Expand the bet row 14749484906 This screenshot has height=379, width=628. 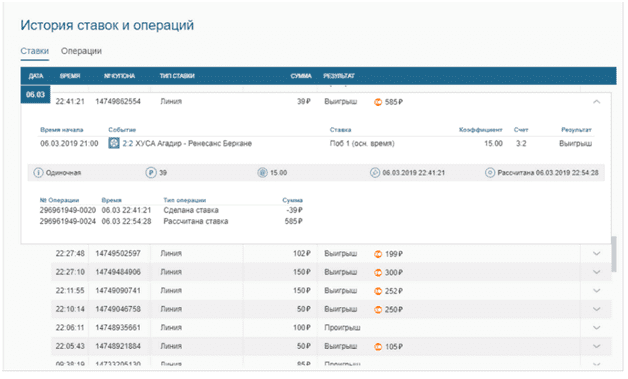[x=596, y=272]
